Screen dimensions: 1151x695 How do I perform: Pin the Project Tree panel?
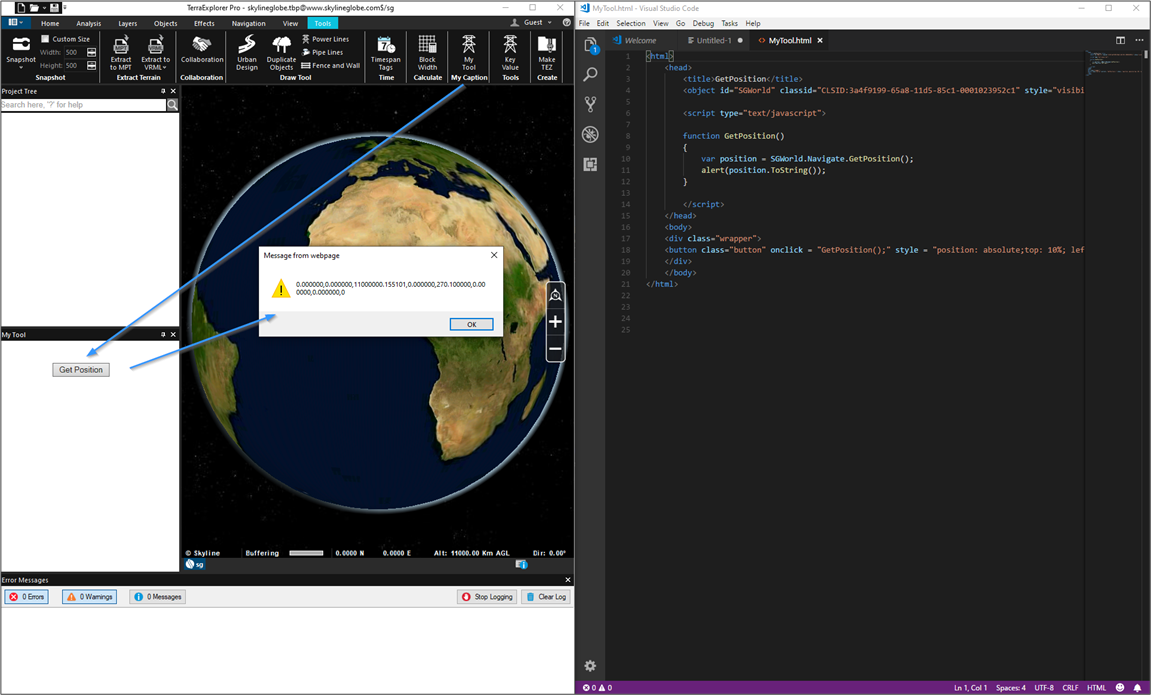point(163,91)
